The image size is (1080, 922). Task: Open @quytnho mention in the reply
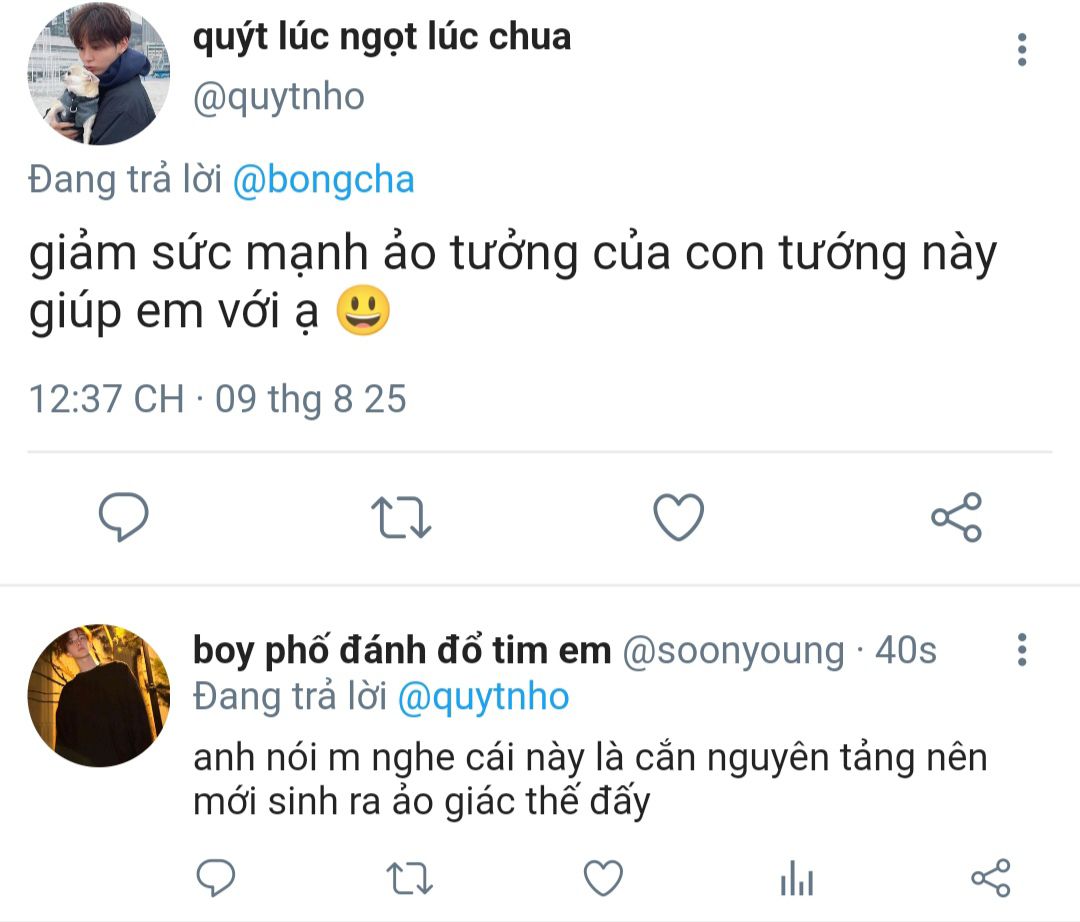(483, 697)
